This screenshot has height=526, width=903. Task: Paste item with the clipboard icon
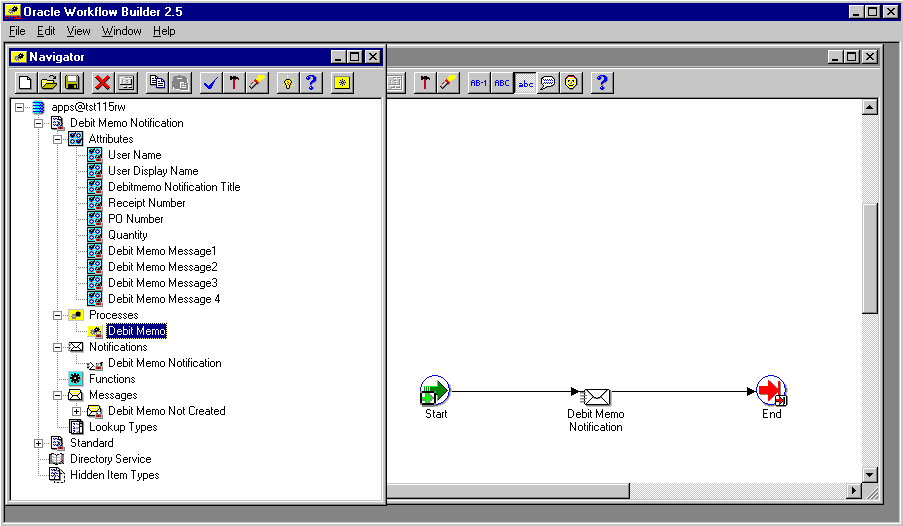(180, 83)
